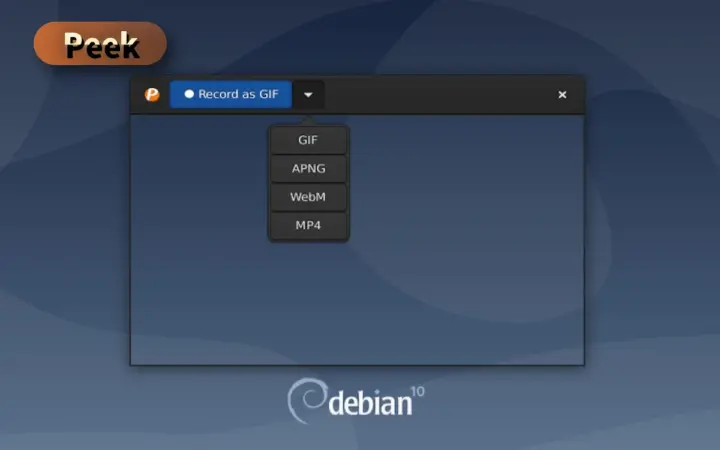Viewport: 720px width, 450px height.
Task: Toggle the format dropdown arrow
Action: pos(308,95)
